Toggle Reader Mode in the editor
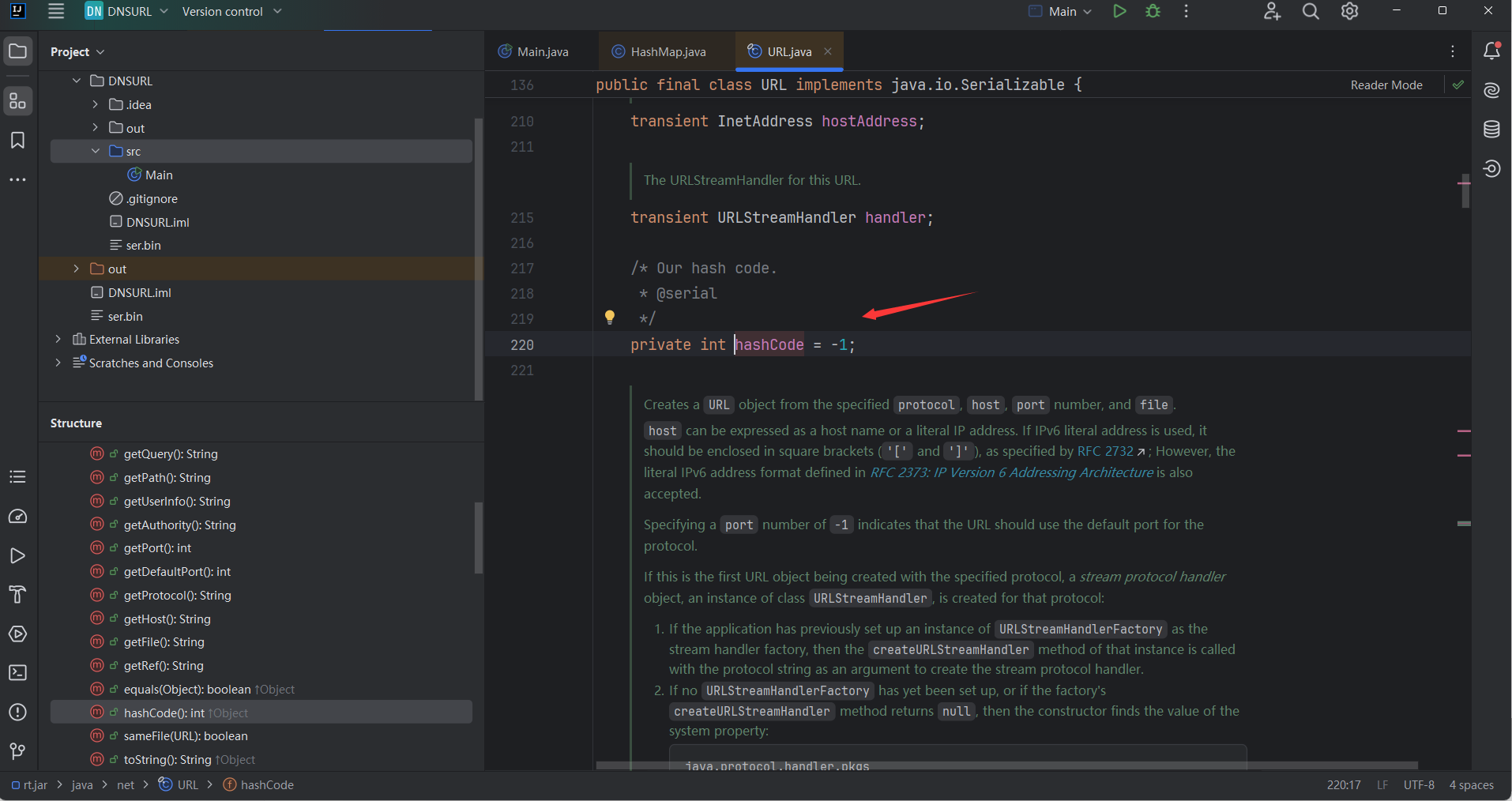Viewport: 1512px width, 801px height. point(1386,85)
